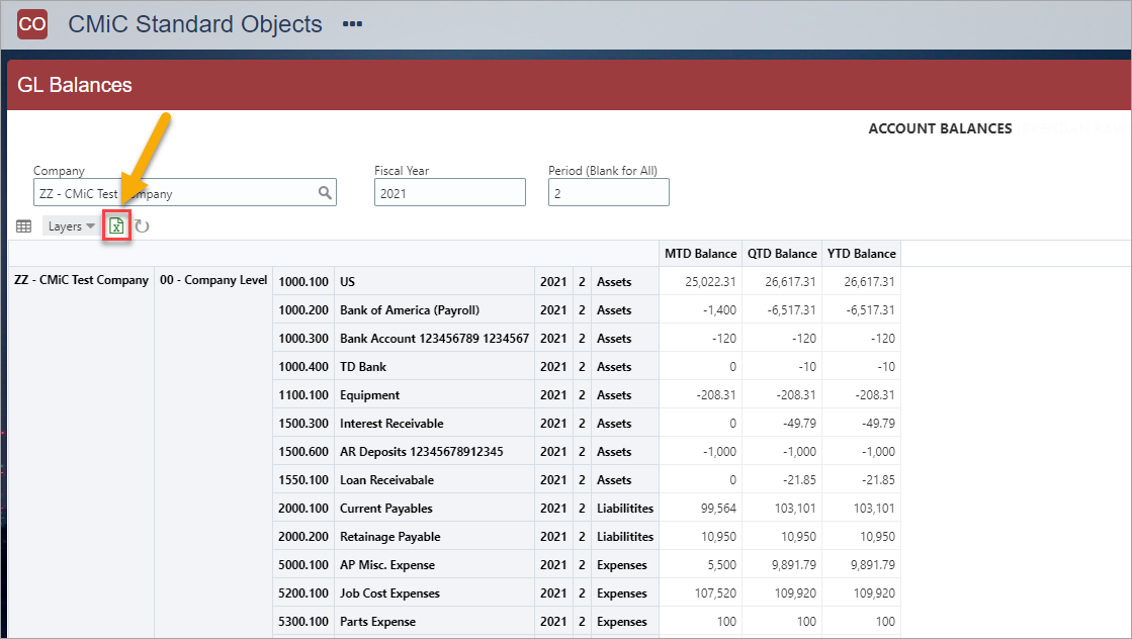Sort by QTD Balance column header
Image resolution: width=1132 pixels, height=639 pixels.
pos(782,253)
